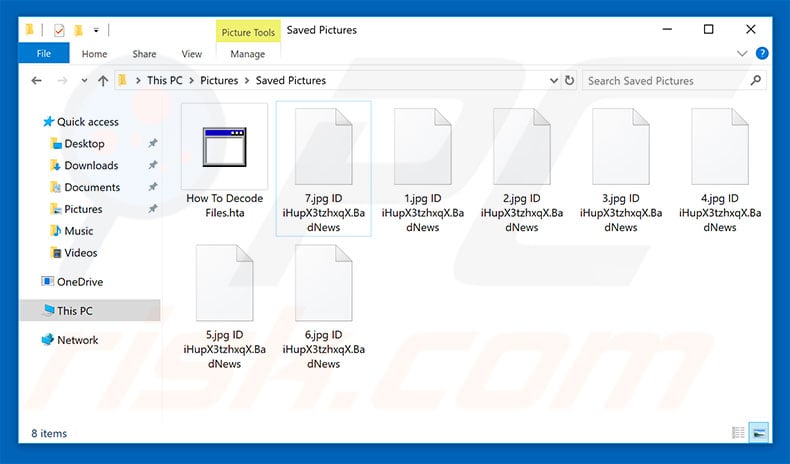This screenshot has height=464, width=790.
Task: Open Pictures in the navigation pane
Action: tap(76, 209)
